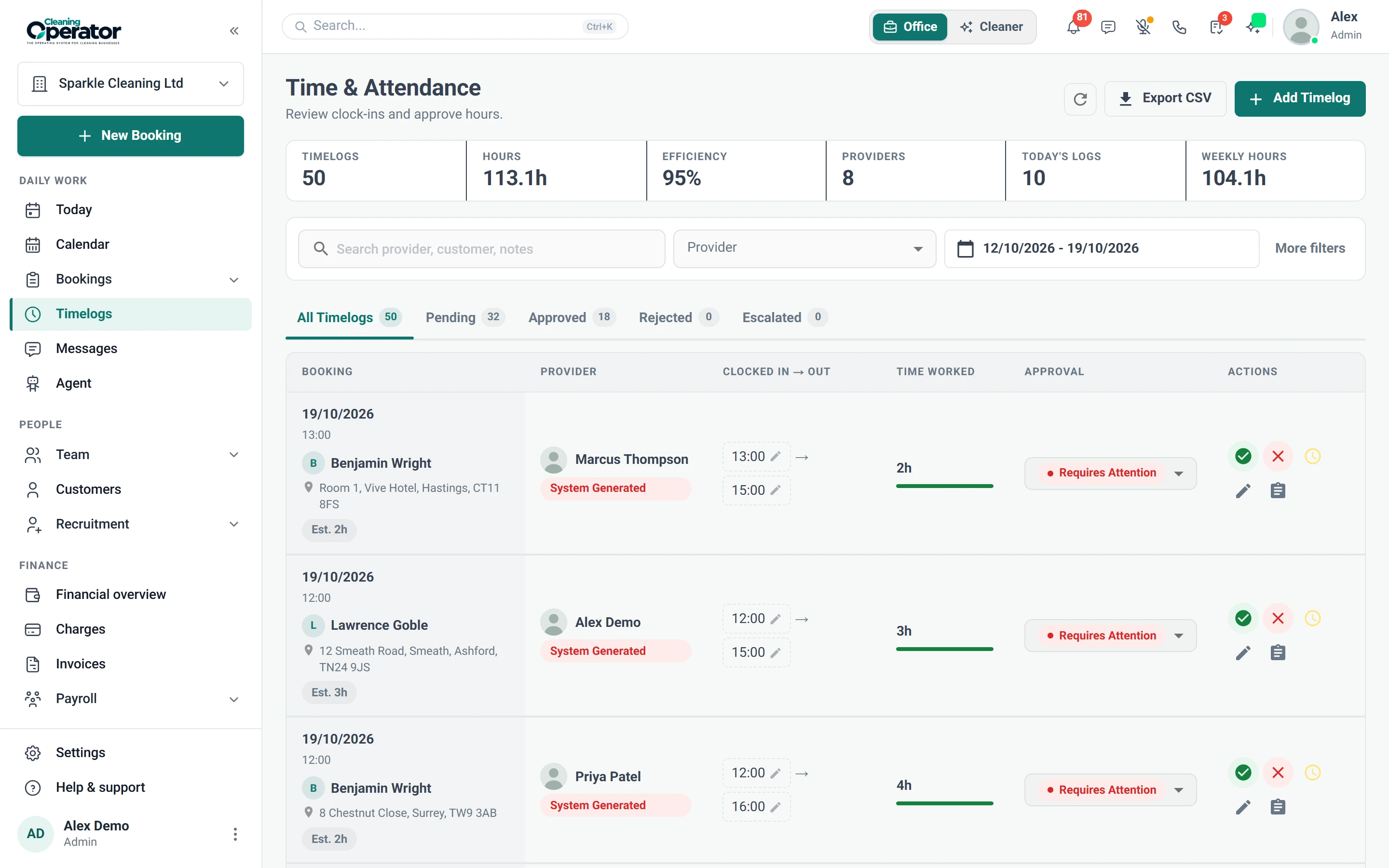Open Sparkle Cleaning Ltd company dropdown
1389x868 pixels.
coord(131,84)
